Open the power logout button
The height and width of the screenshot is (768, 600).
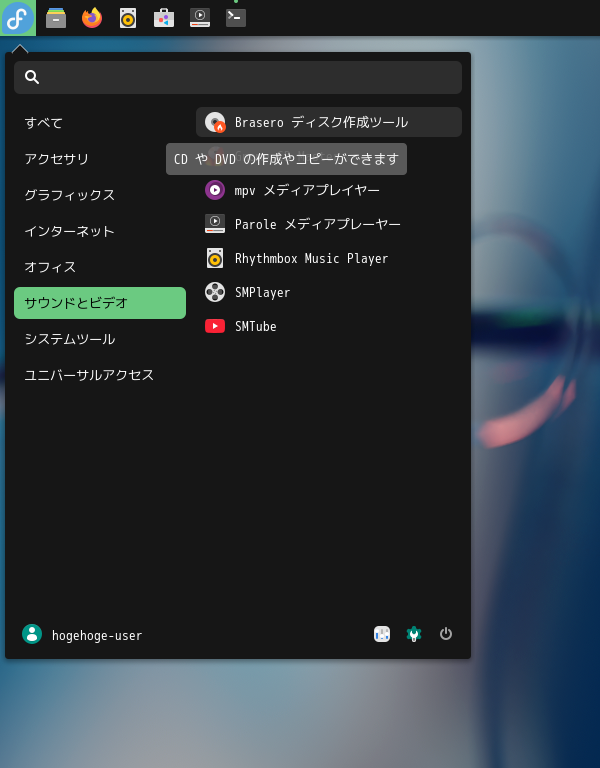click(446, 634)
